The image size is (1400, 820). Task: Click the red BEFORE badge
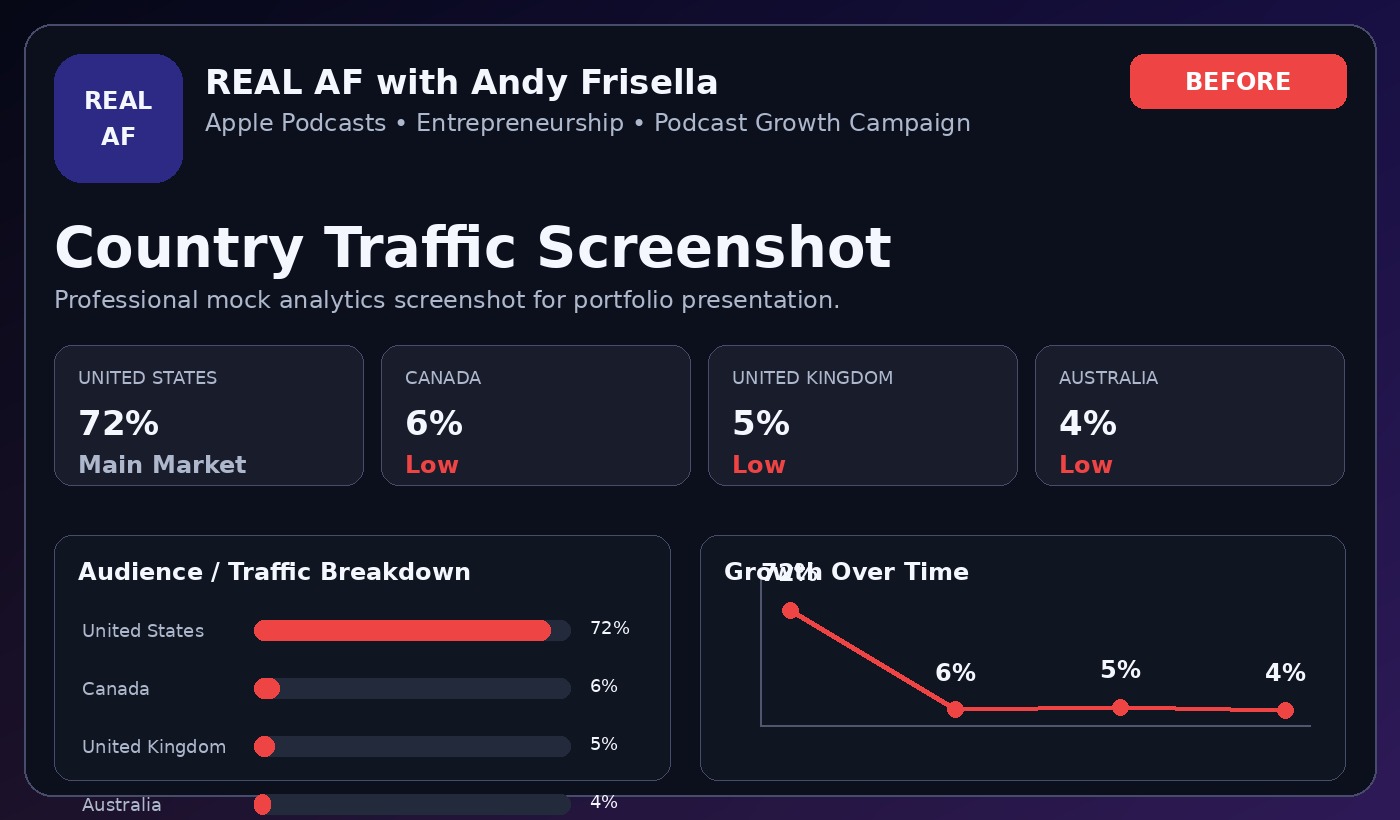(x=1238, y=81)
